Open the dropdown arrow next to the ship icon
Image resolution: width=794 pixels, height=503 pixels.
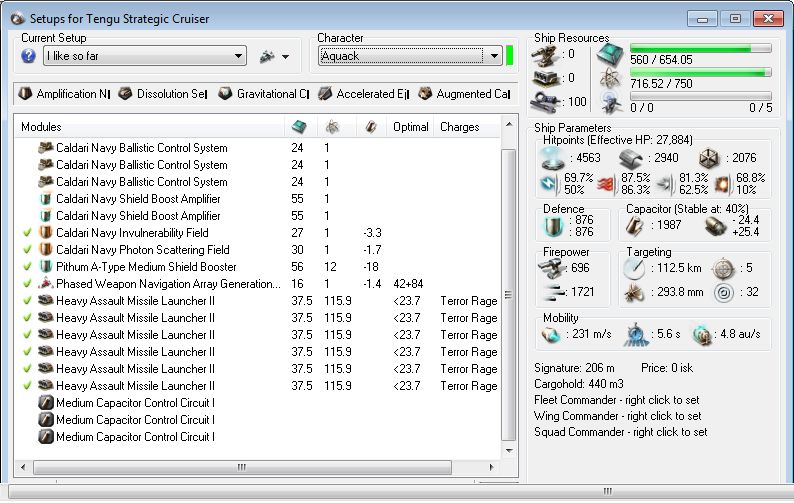[286, 57]
